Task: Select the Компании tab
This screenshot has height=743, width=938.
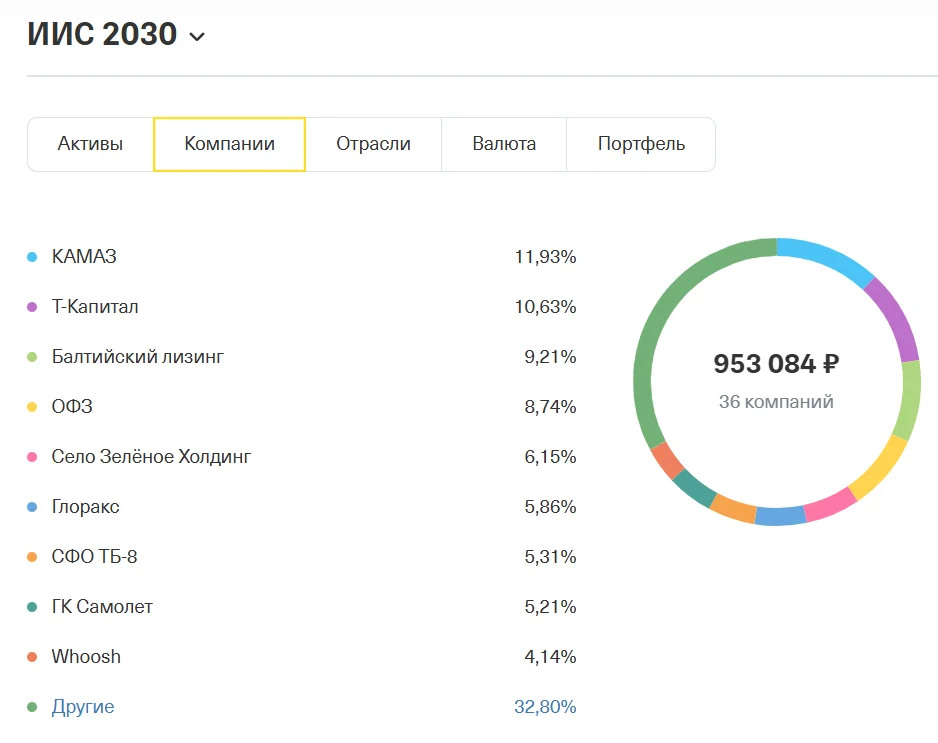Action: pyautogui.click(x=230, y=144)
